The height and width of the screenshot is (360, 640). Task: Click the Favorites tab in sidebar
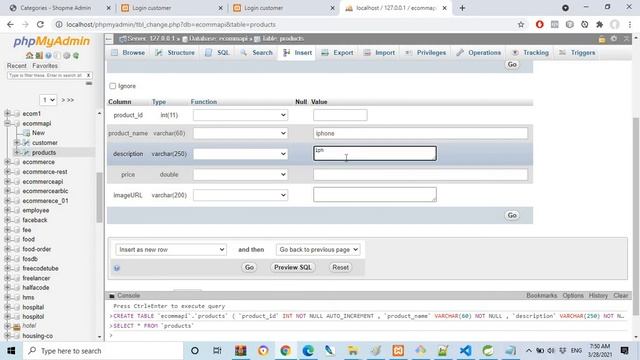tap(45, 66)
